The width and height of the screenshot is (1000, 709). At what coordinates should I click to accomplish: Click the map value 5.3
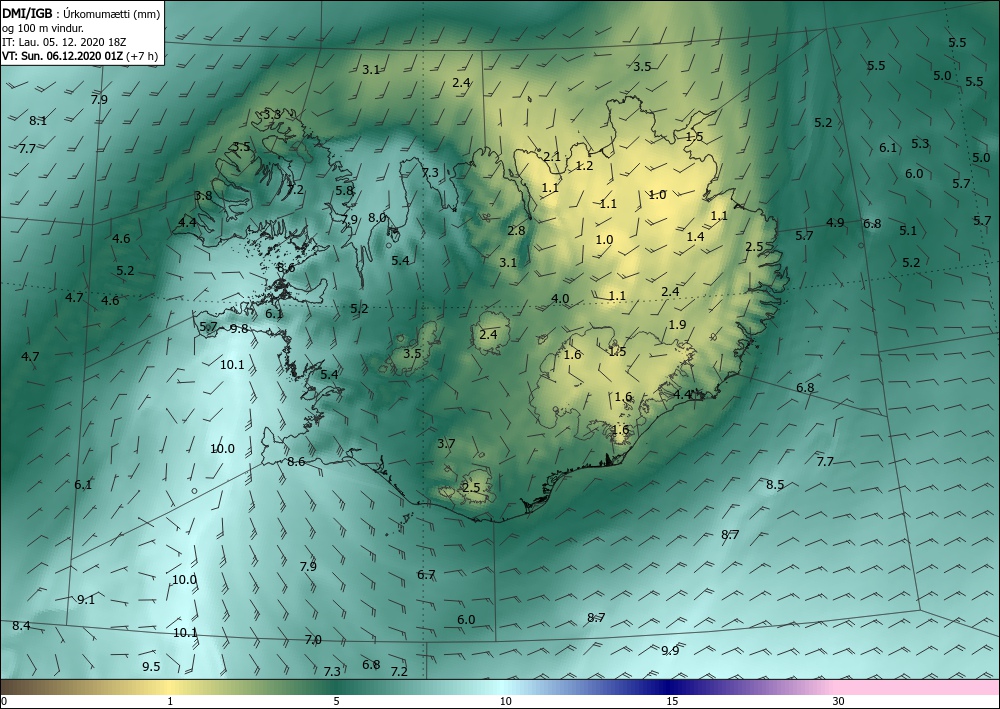tap(920, 144)
